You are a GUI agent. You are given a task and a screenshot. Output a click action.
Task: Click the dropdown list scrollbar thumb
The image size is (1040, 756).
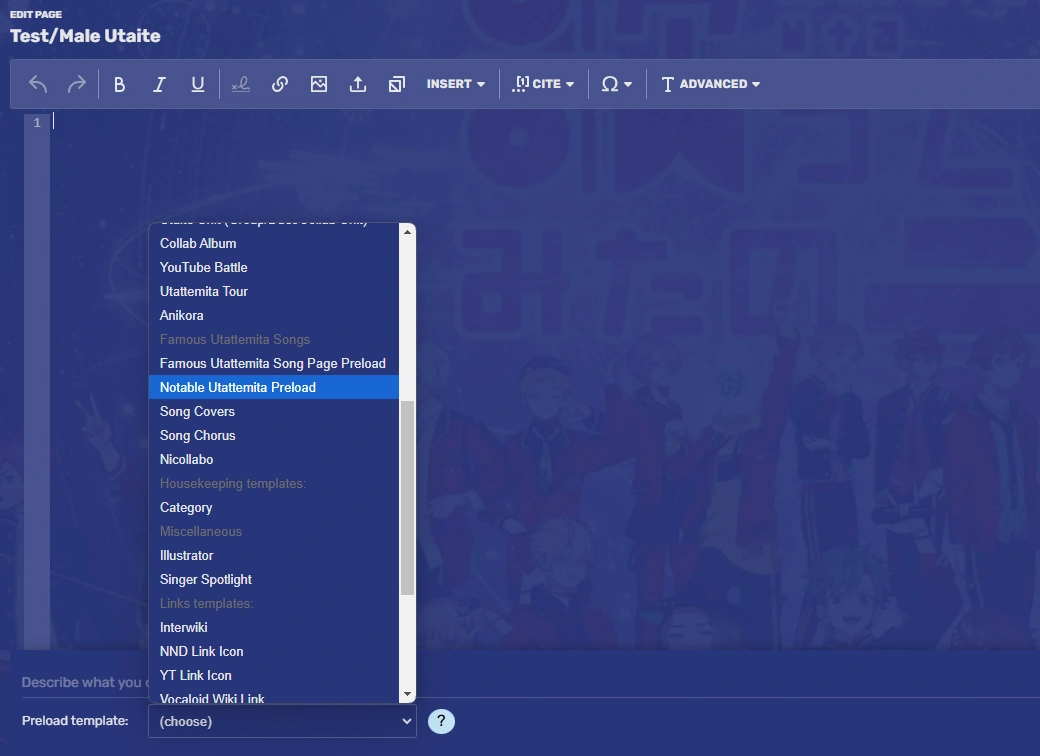tap(407, 498)
